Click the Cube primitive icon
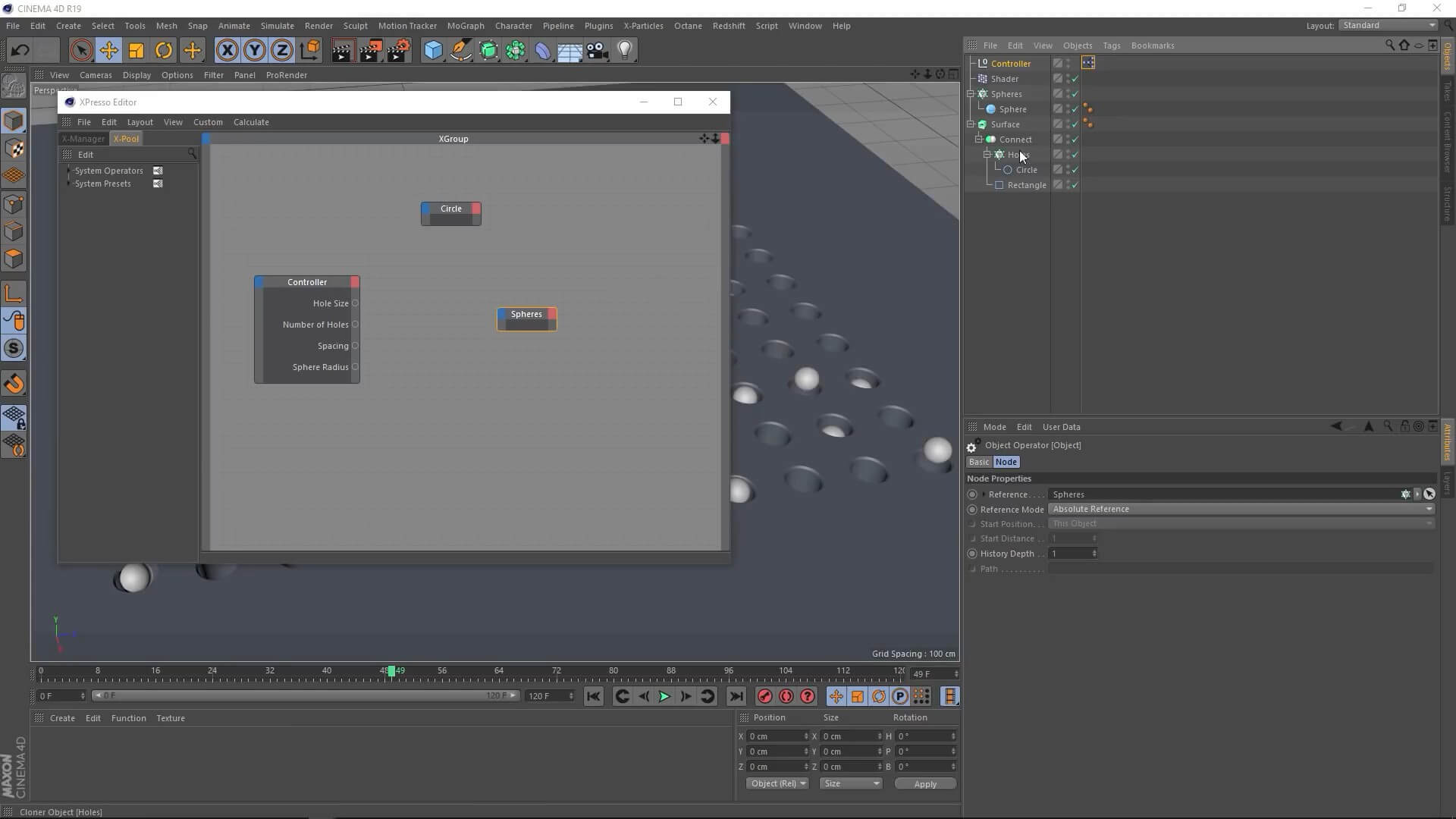 coord(433,51)
